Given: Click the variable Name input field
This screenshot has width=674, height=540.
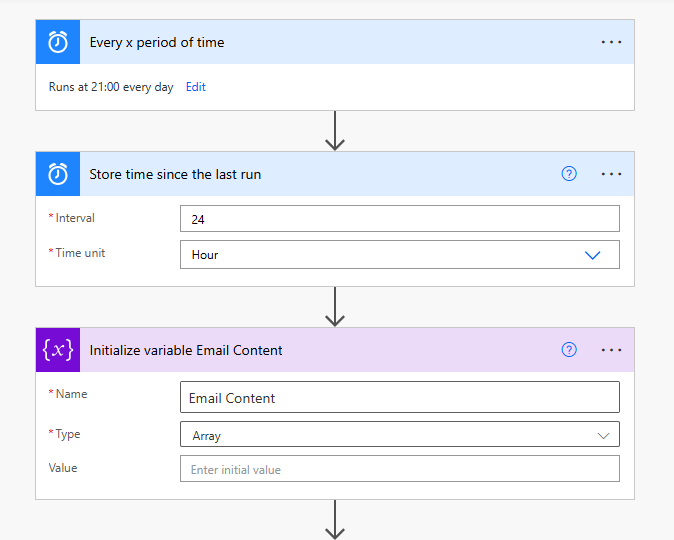Looking at the screenshot, I should [x=399, y=398].
